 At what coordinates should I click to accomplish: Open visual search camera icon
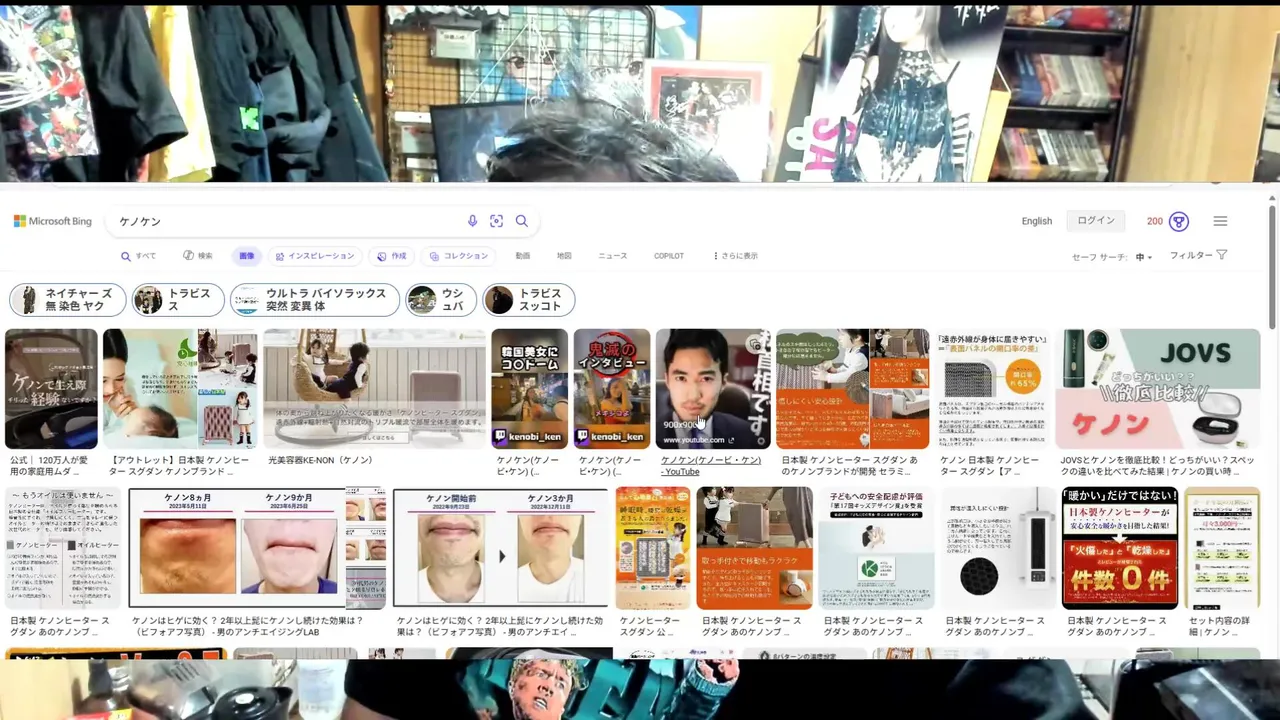pos(496,221)
